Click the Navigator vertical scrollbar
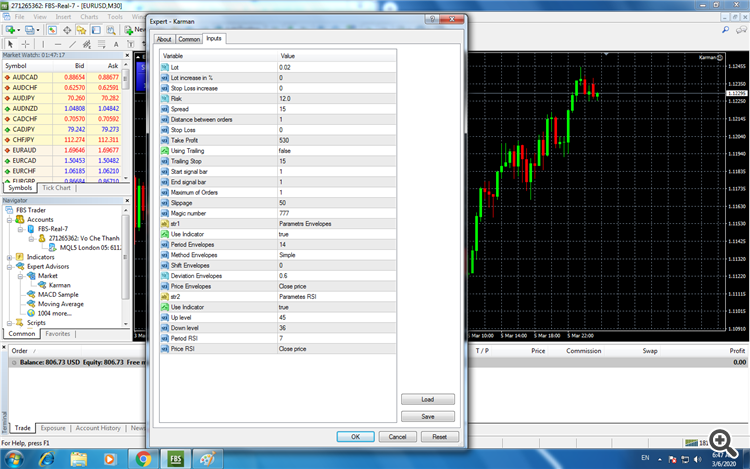The image size is (750, 469). (x=126, y=267)
